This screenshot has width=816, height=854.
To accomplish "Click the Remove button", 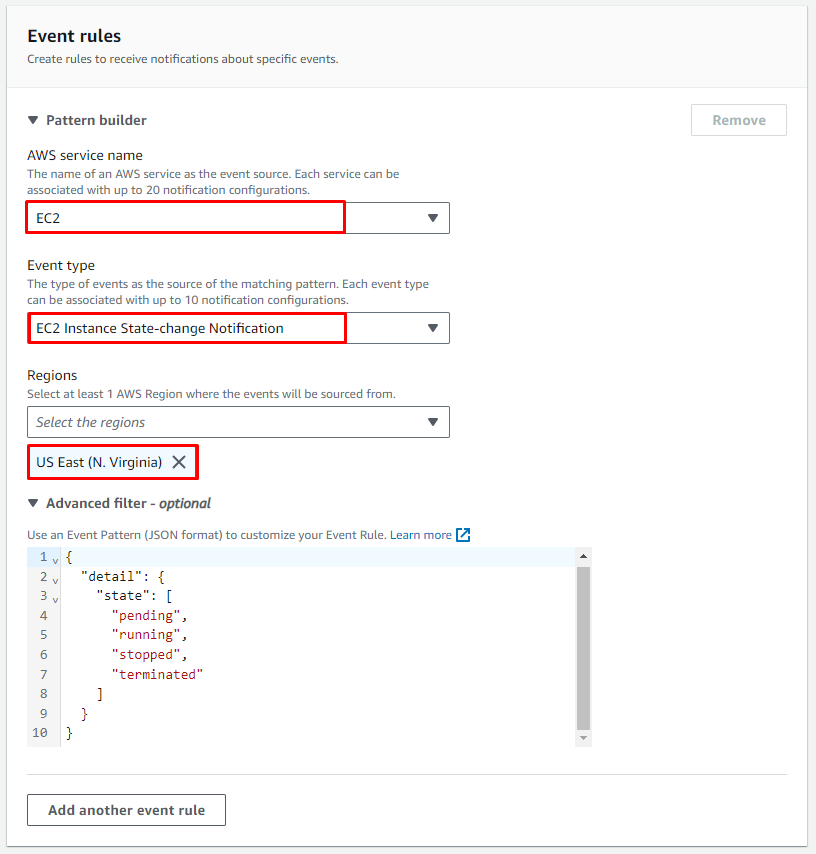I will click(x=738, y=120).
